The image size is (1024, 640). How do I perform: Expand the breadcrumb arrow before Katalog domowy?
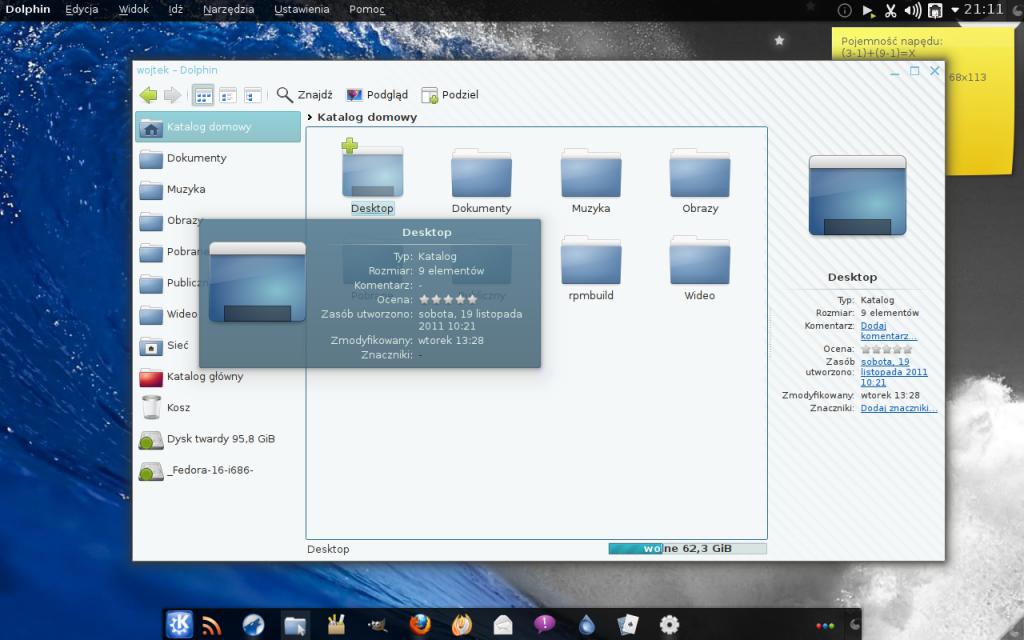[310, 118]
